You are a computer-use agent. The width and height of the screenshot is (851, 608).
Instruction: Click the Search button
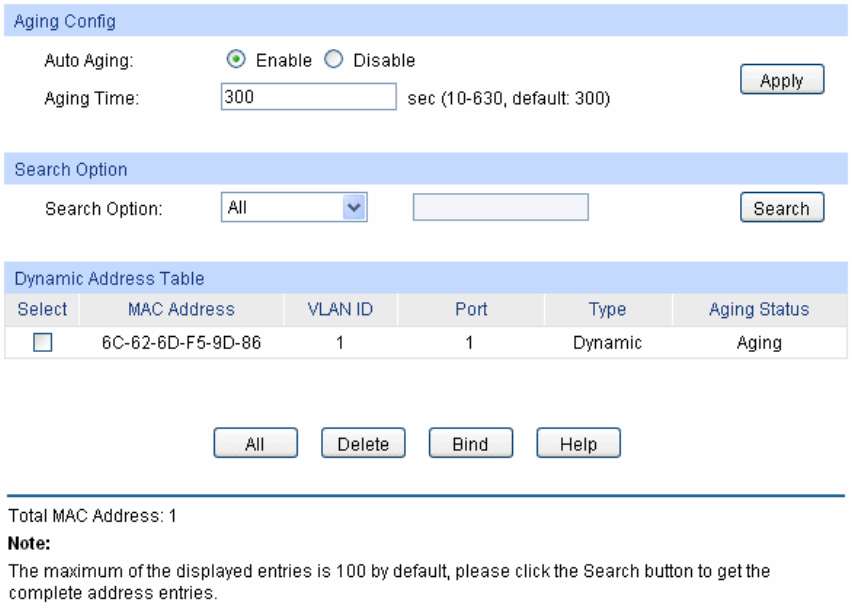point(781,208)
